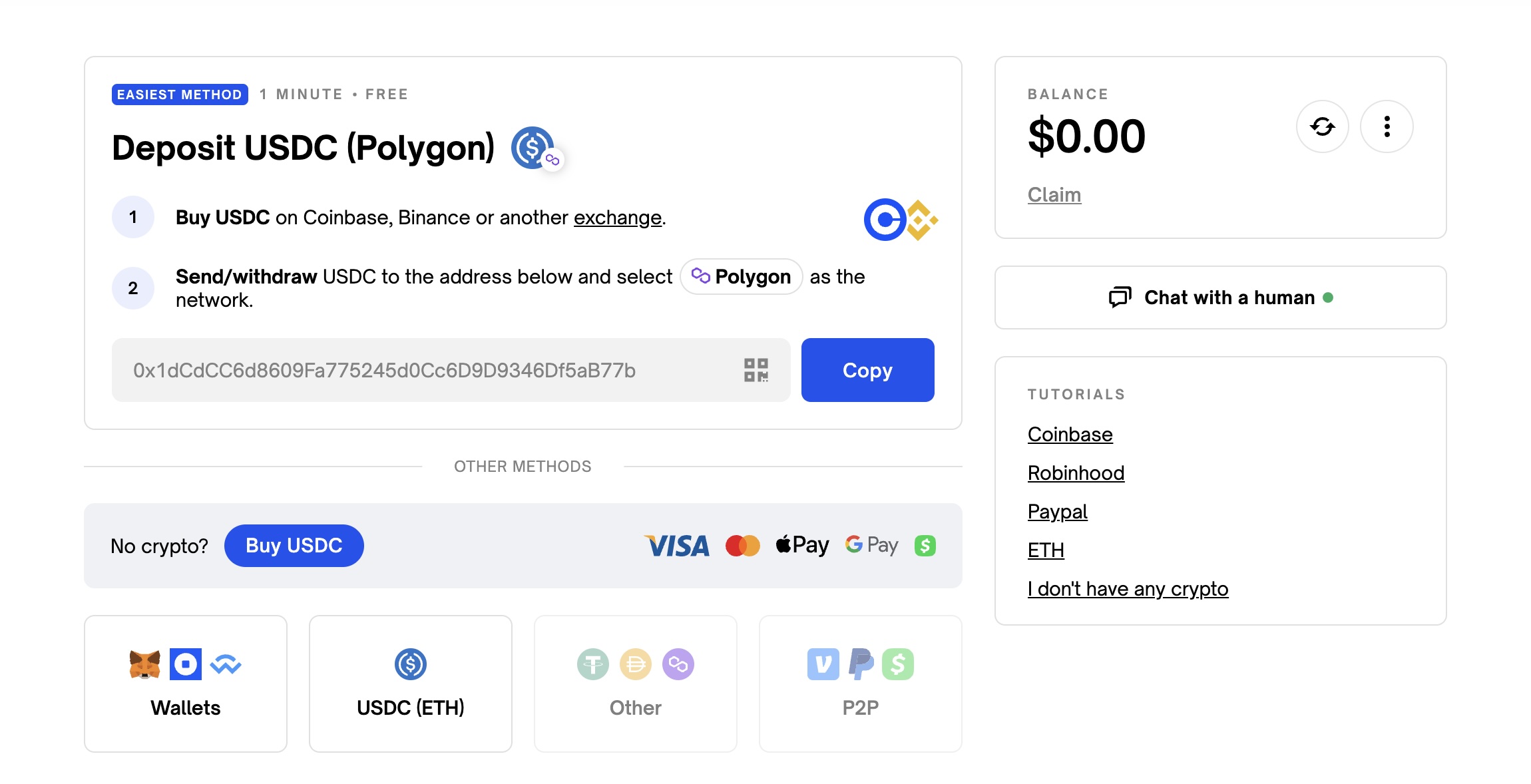Click the Binance logo icon

[922, 220]
